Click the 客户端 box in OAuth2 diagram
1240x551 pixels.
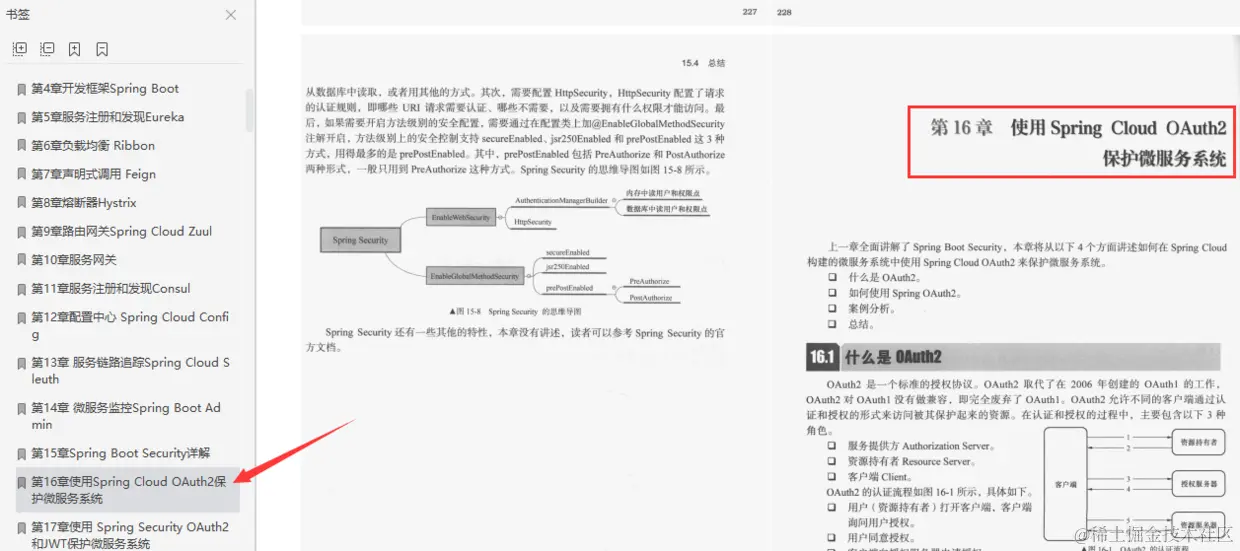pos(1066,484)
